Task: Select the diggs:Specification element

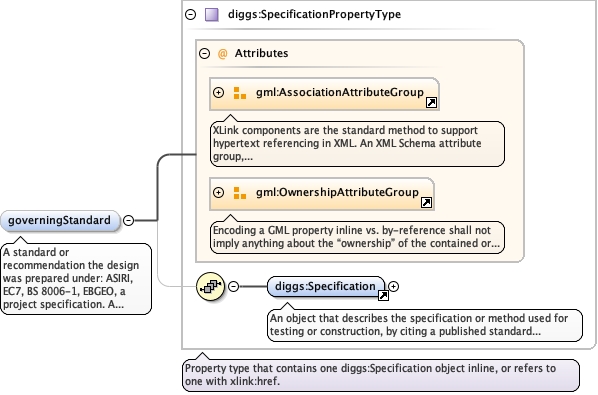Action: pyautogui.click(x=326, y=286)
